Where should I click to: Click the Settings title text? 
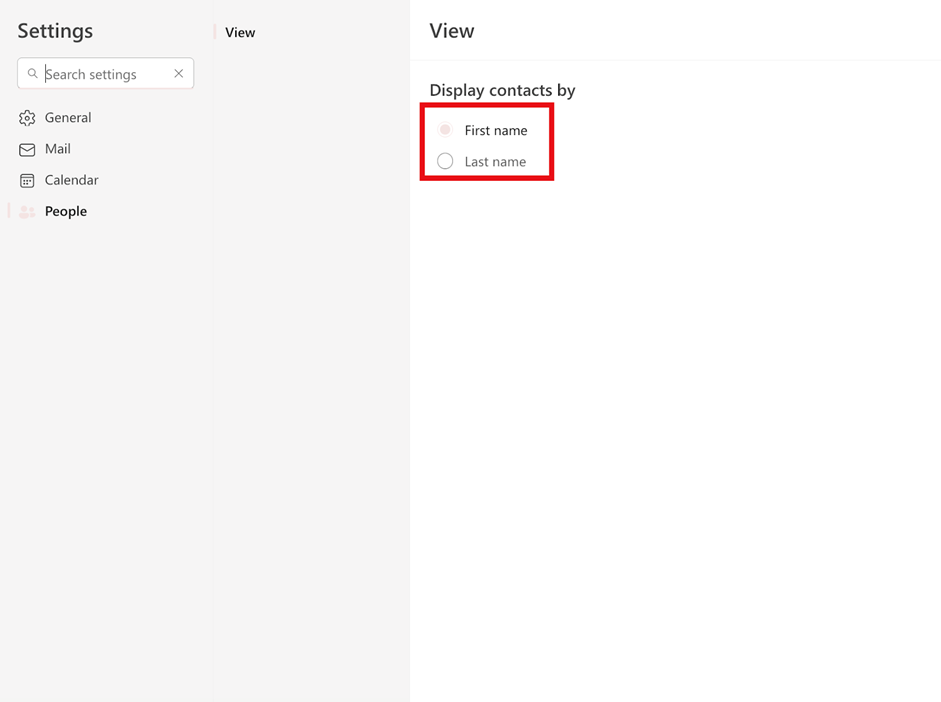(55, 31)
